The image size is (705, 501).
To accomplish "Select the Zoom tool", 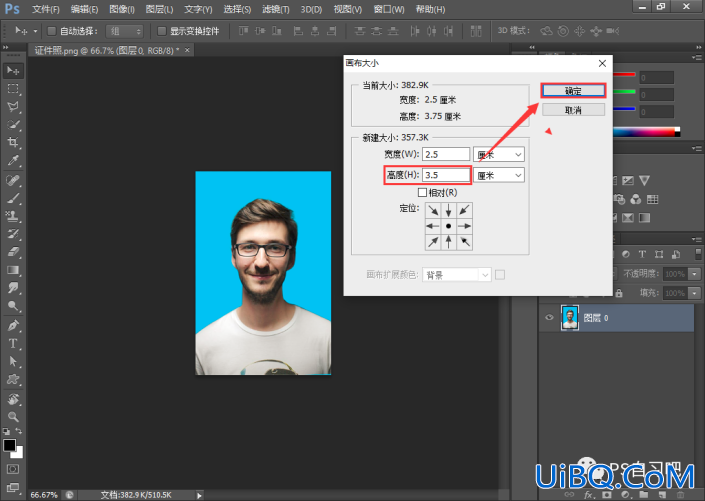I will pyautogui.click(x=13, y=416).
